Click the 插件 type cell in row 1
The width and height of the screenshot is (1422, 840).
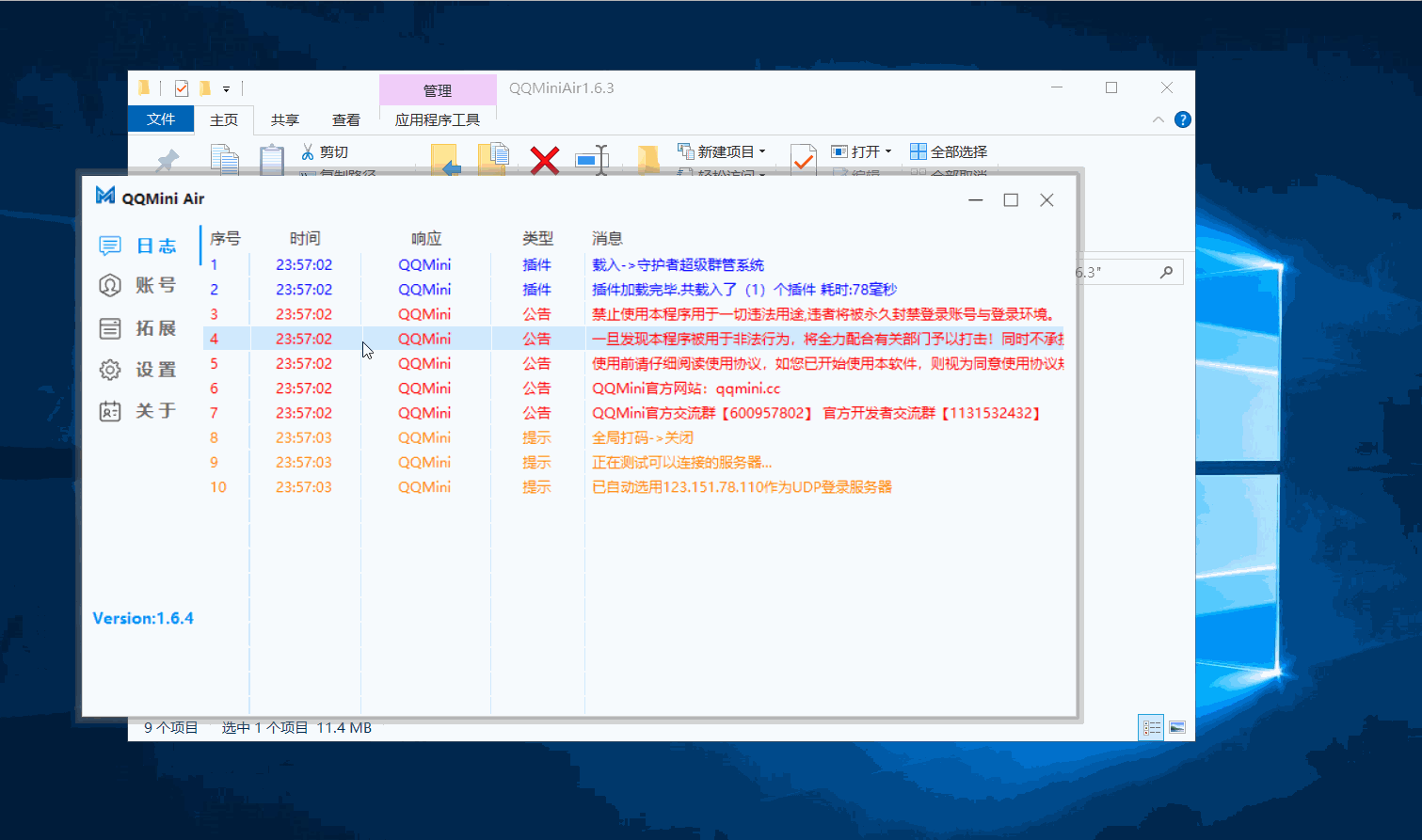point(537,264)
